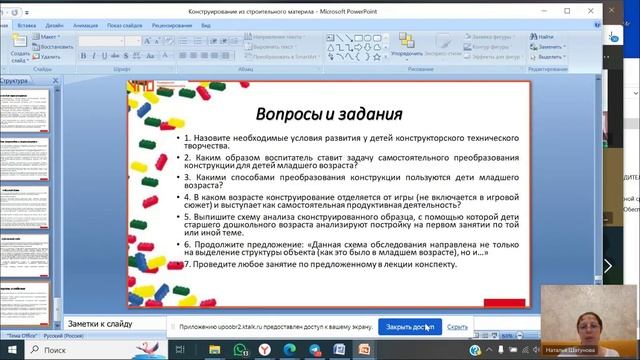Toggle the text Shadow (S) button
The image size is (640, 360).
tap(126, 56)
